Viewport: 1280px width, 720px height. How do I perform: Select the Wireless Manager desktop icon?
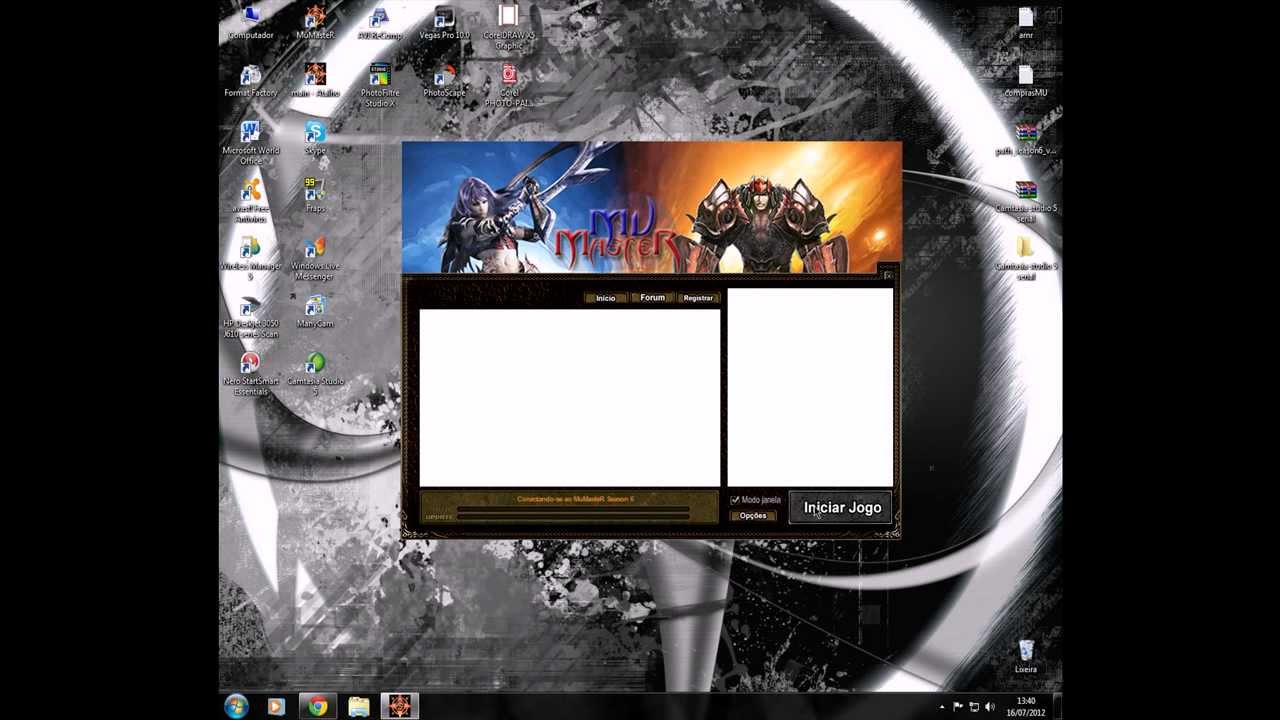(251, 260)
